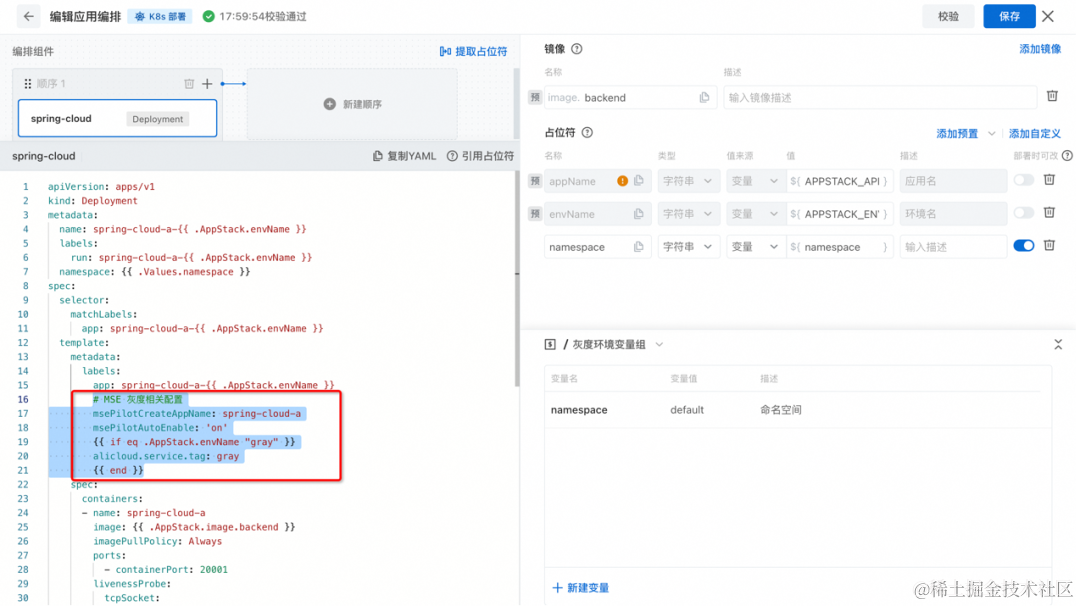Select the spring-cloud Deployment component card
This screenshot has width=1080, height=606.
[118, 119]
